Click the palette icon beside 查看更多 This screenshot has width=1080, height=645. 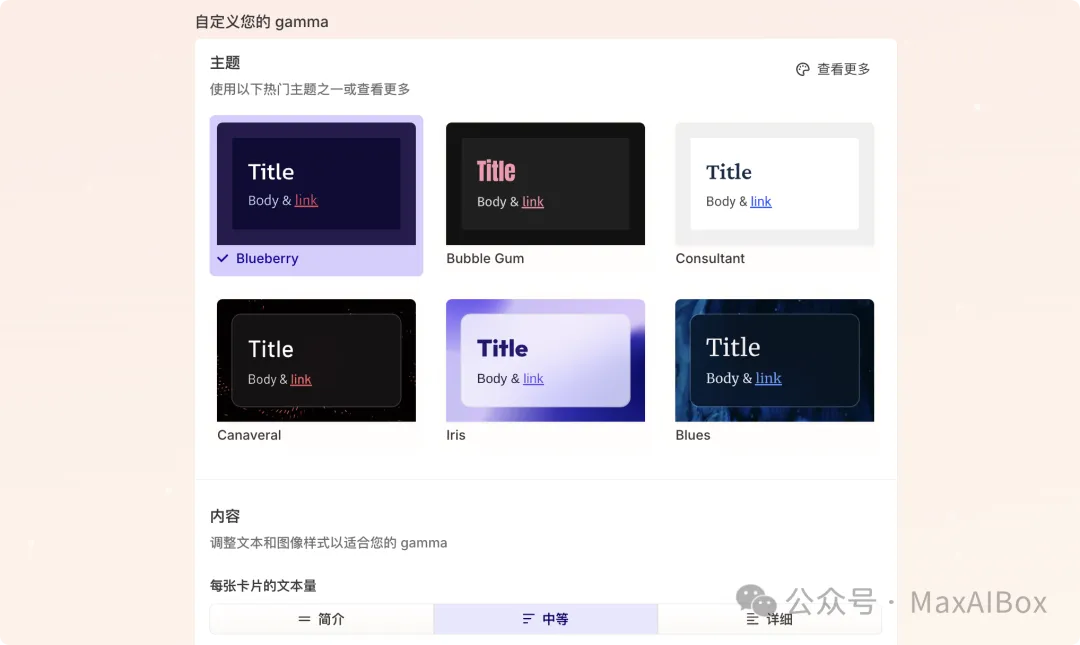[802, 70]
